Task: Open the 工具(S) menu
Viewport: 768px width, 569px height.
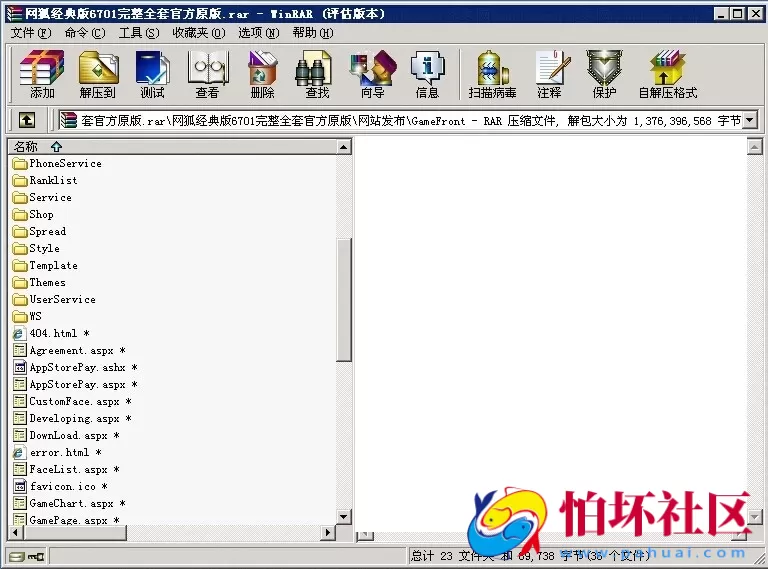Action: click(139, 33)
